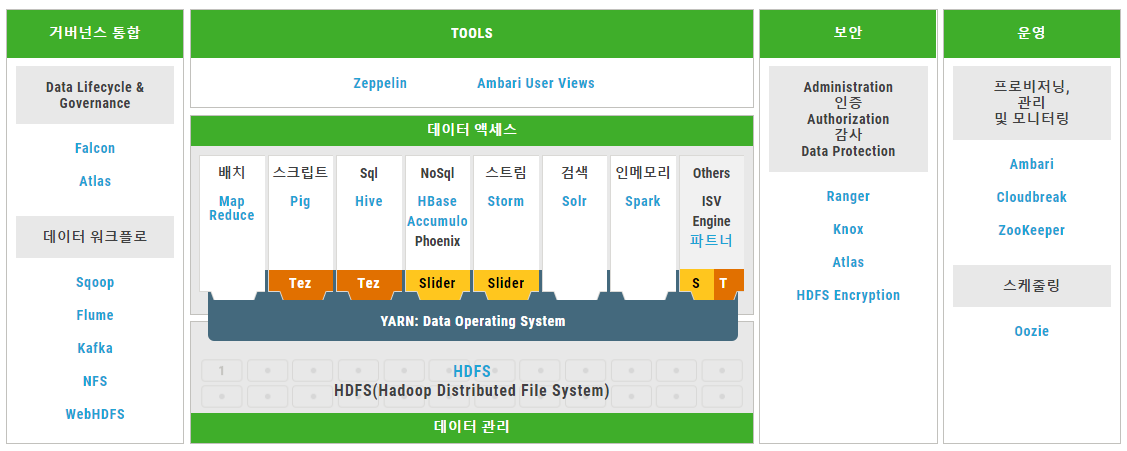Open the Knox link
This screenshot has height=451, width=1127.
click(848, 229)
